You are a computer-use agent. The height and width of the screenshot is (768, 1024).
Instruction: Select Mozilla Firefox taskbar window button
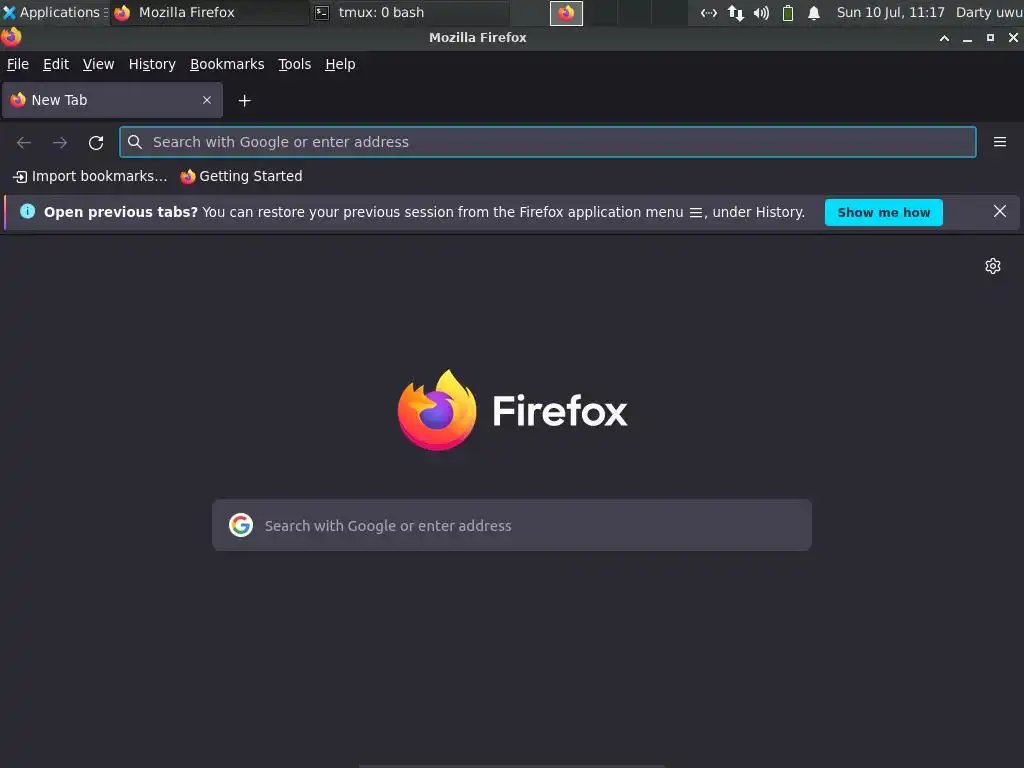210,12
